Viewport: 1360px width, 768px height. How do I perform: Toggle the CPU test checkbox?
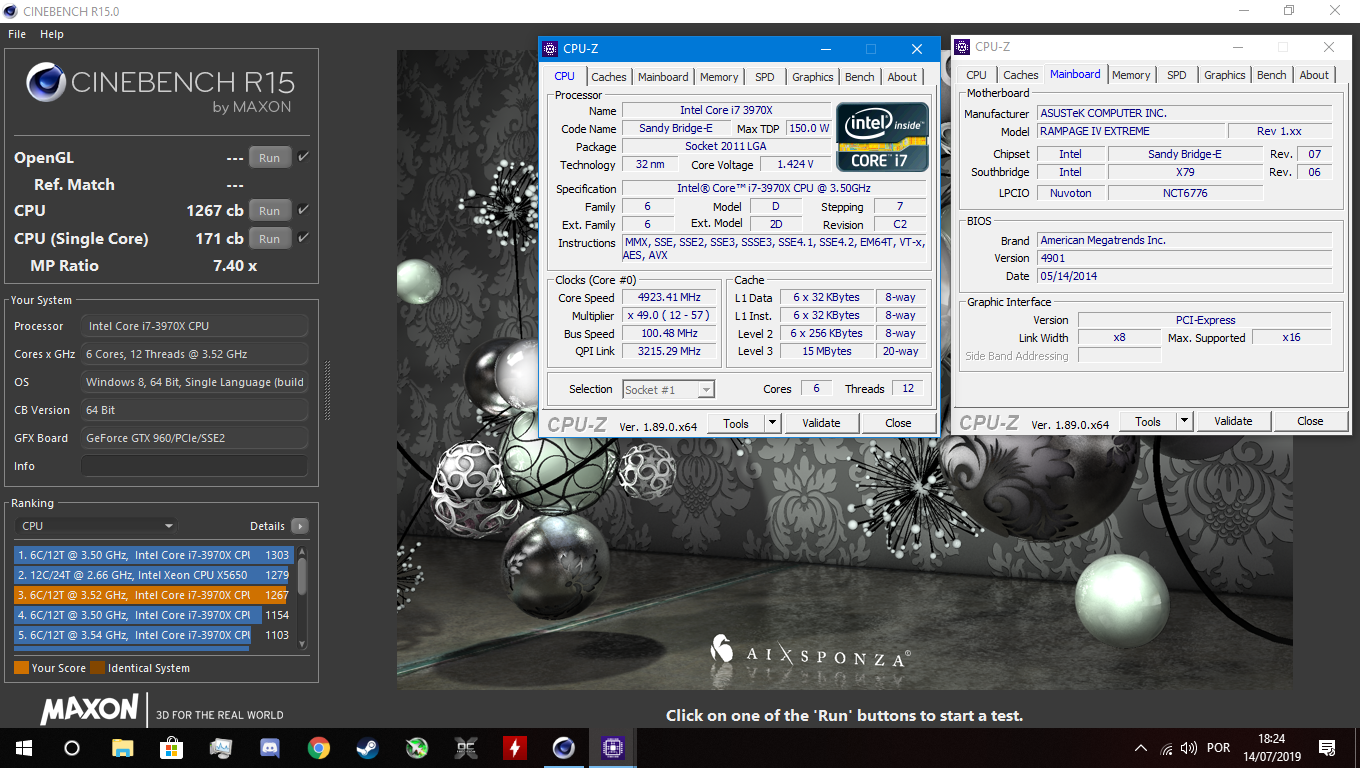click(303, 209)
